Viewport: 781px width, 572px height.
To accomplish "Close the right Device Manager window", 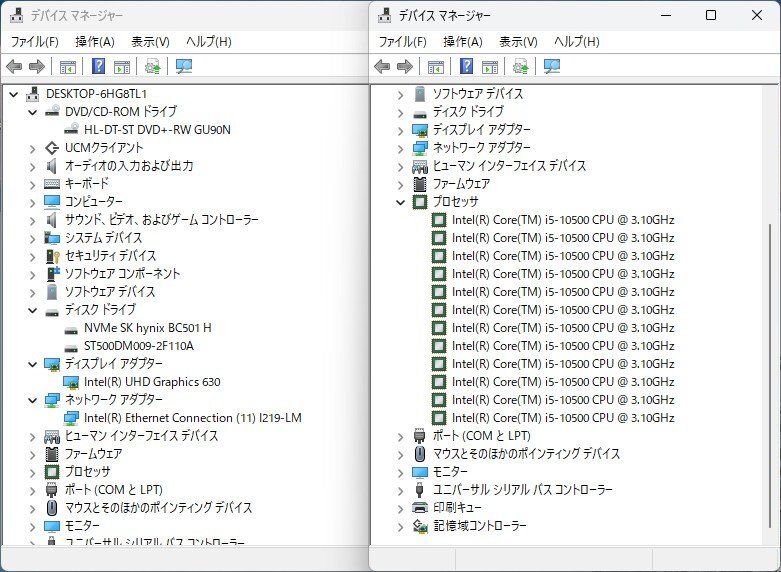I will tap(757, 15).
